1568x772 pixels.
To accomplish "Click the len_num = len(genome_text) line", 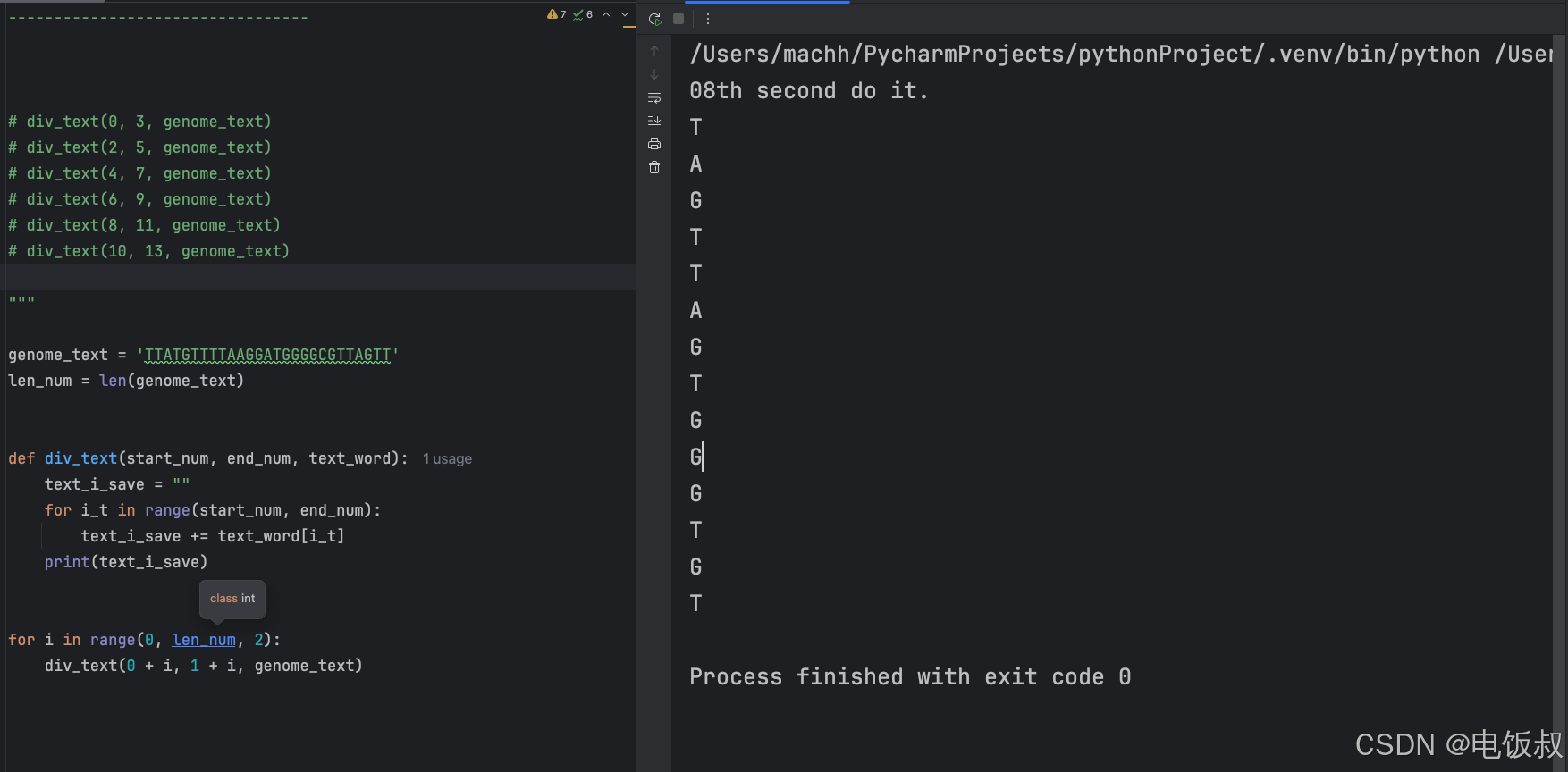I will [126, 381].
